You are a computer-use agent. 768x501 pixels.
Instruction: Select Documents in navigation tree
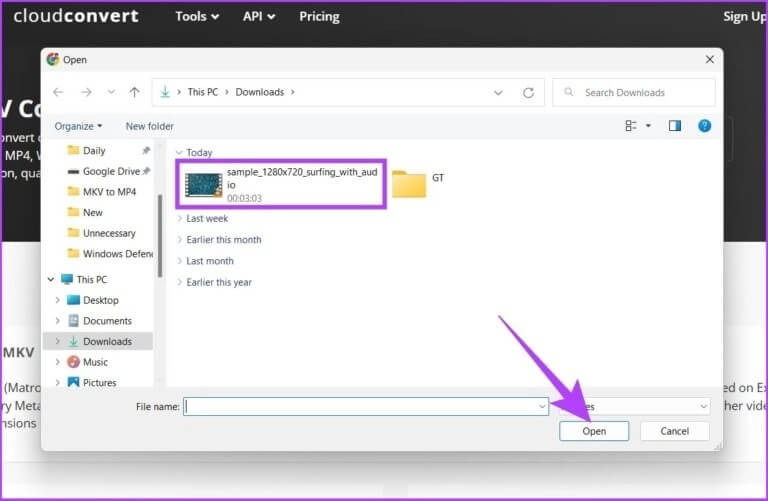107,321
